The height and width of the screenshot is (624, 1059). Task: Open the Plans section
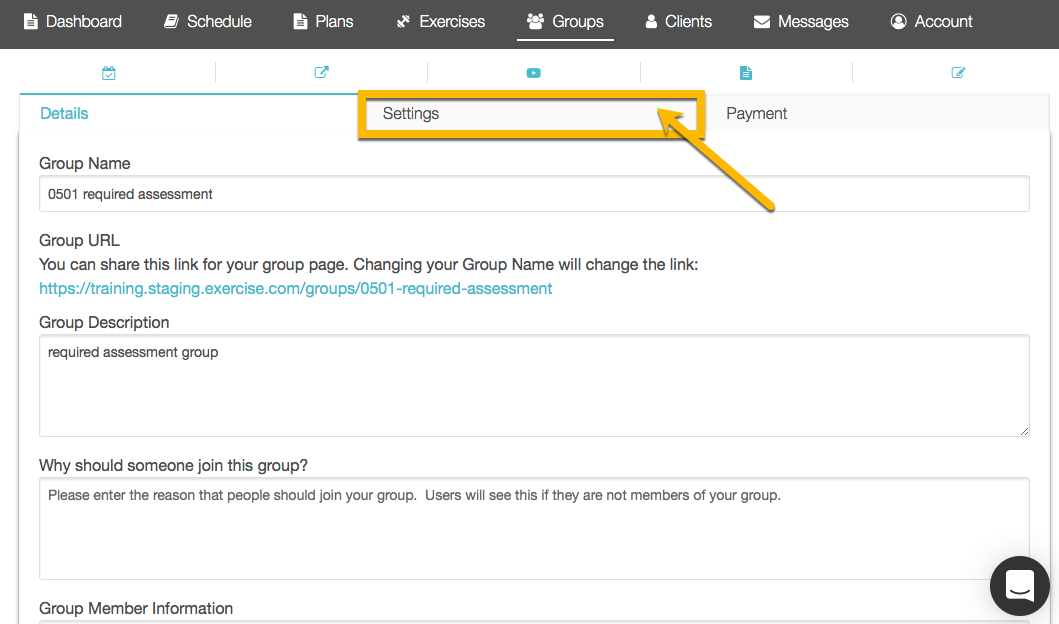(324, 22)
